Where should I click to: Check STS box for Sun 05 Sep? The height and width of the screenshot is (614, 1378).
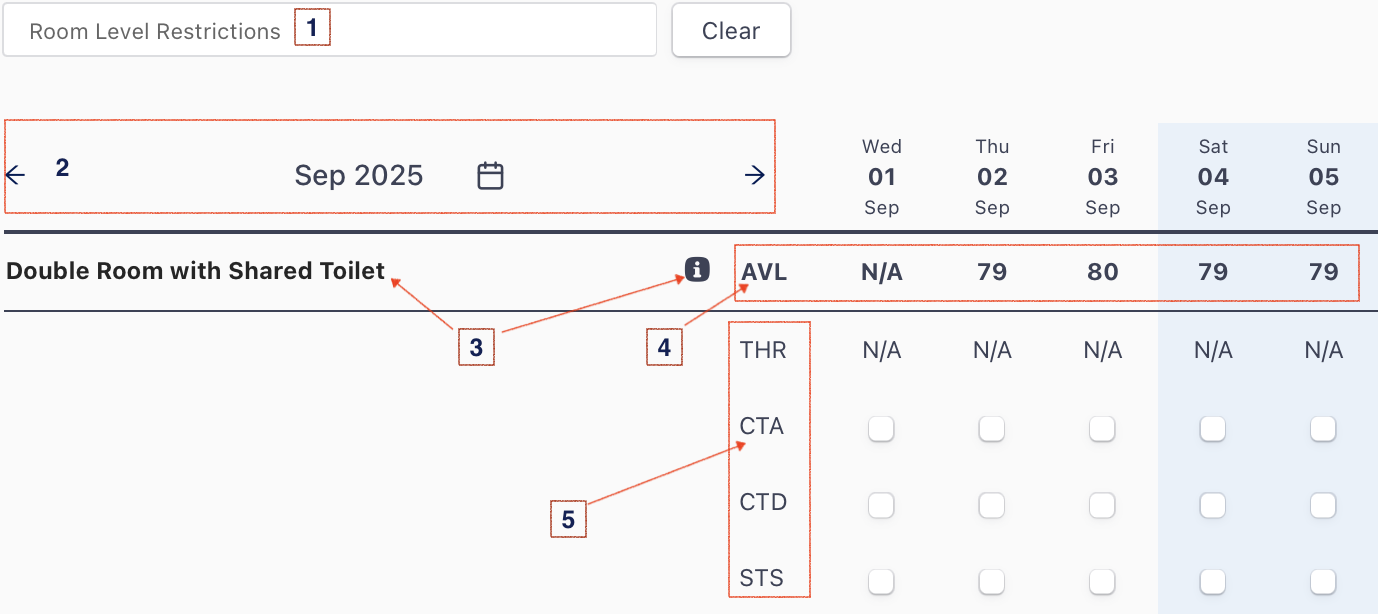click(1323, 582)
